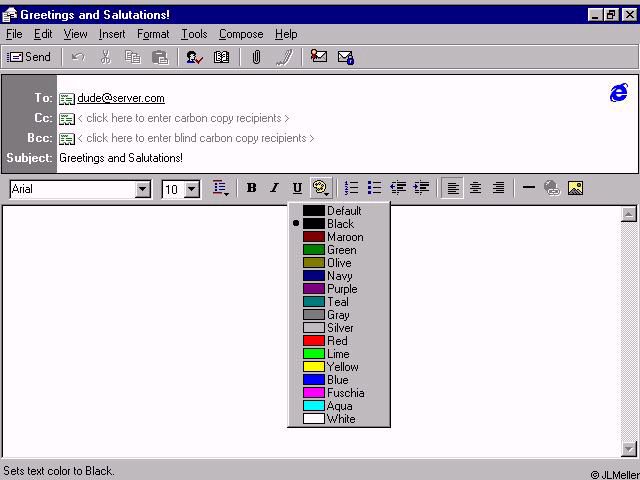Apply bulleted list formatting
The width and height of the screenshot is (640, 480).
tap(374, 188)
